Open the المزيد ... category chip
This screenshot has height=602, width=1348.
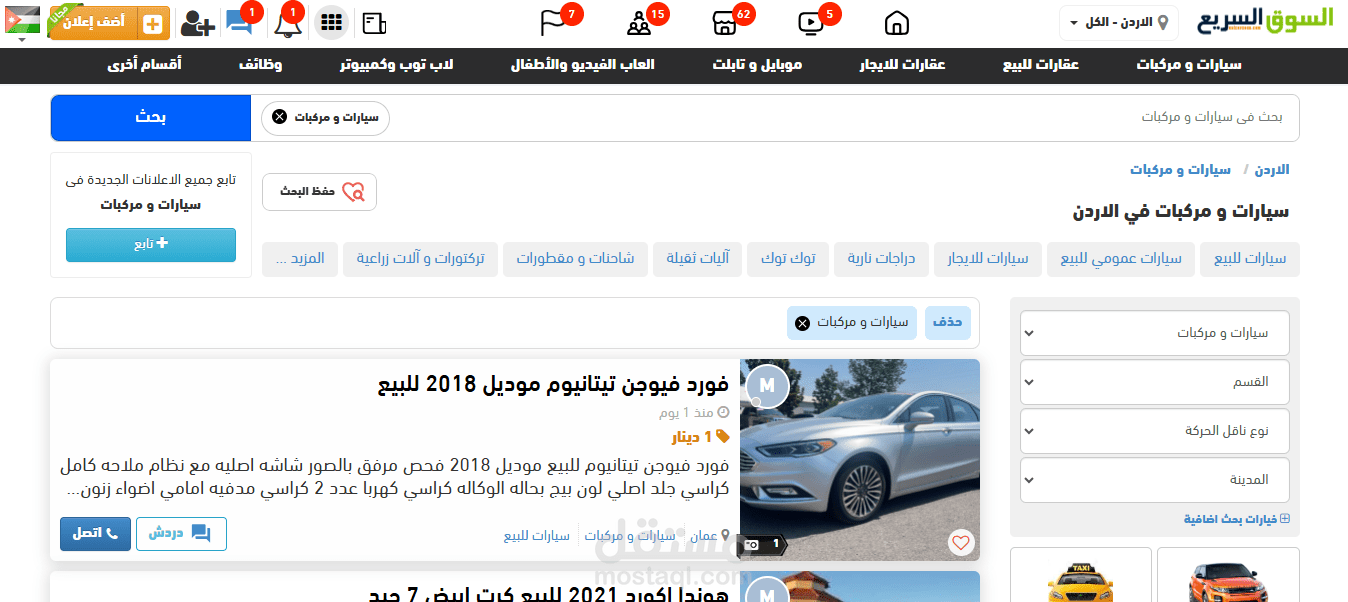(299, 259)
